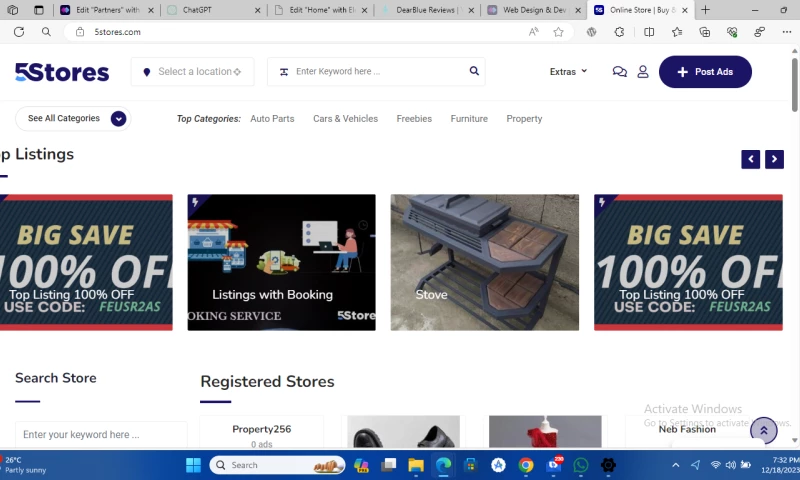Open browser Settings and more menu
The width and height of the screenshot is (800, 480).
[x=786, y=32]
